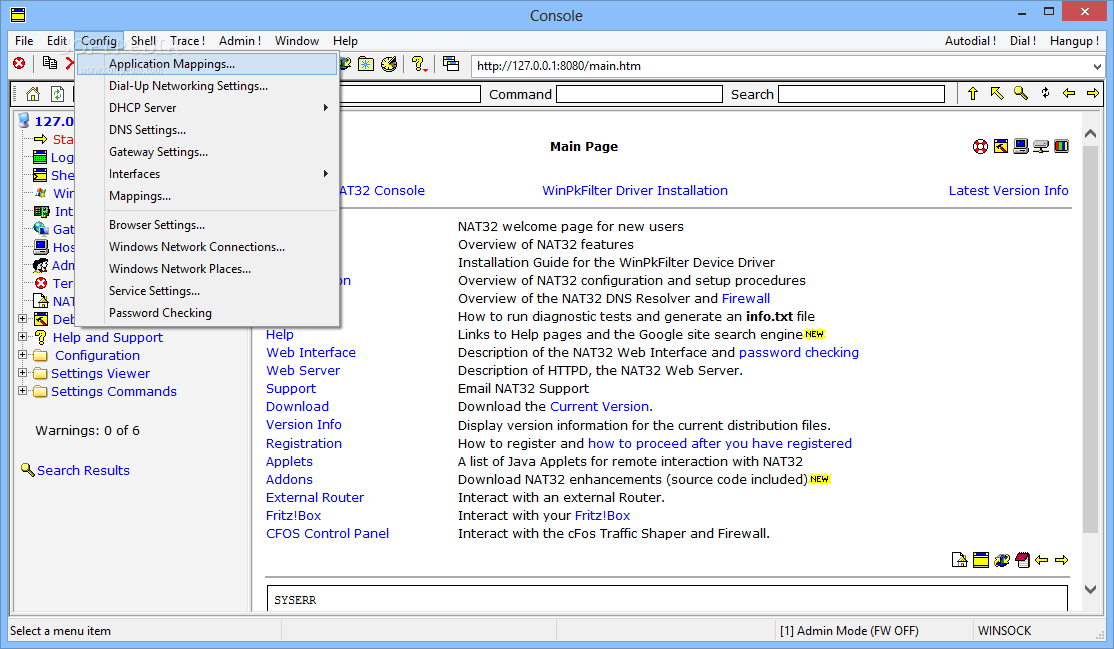Click the red notepad icon at bottom
The image size is (1114, 649).
(x=1022, y=560)
